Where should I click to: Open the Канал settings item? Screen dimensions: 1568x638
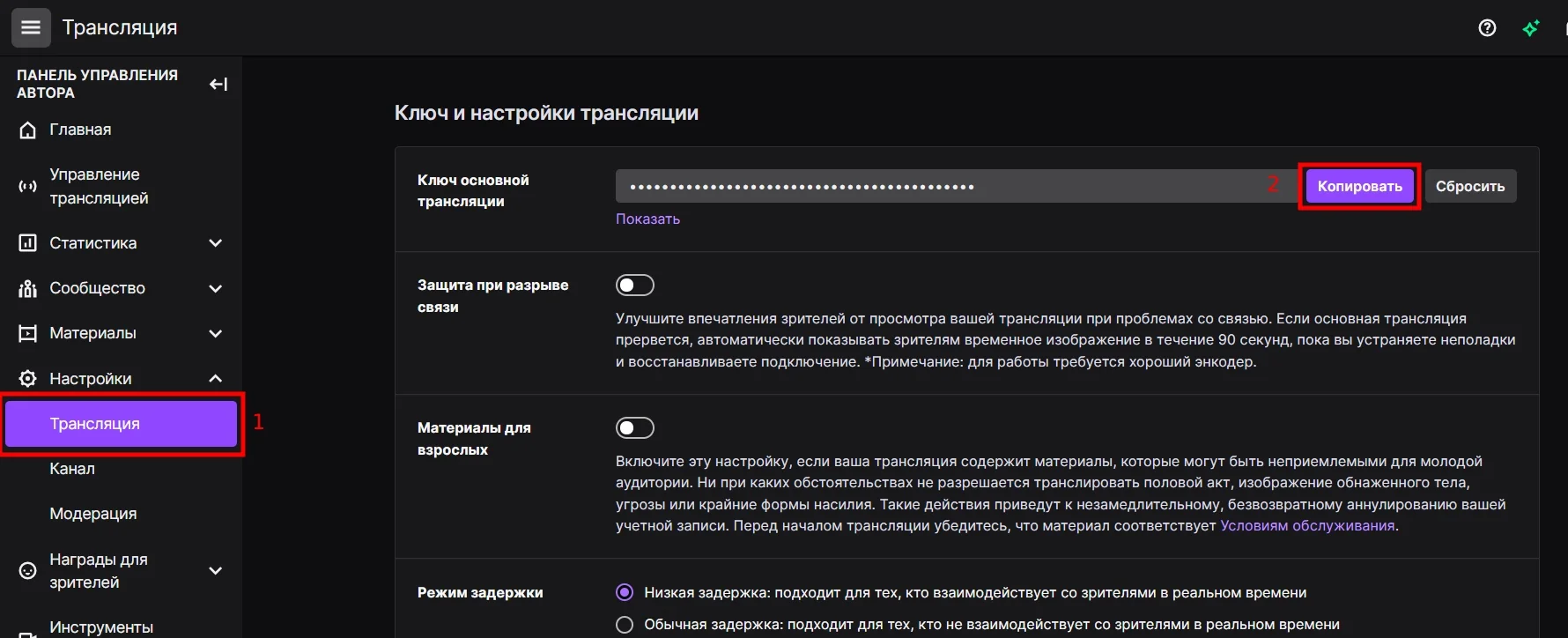click(72, 469)
